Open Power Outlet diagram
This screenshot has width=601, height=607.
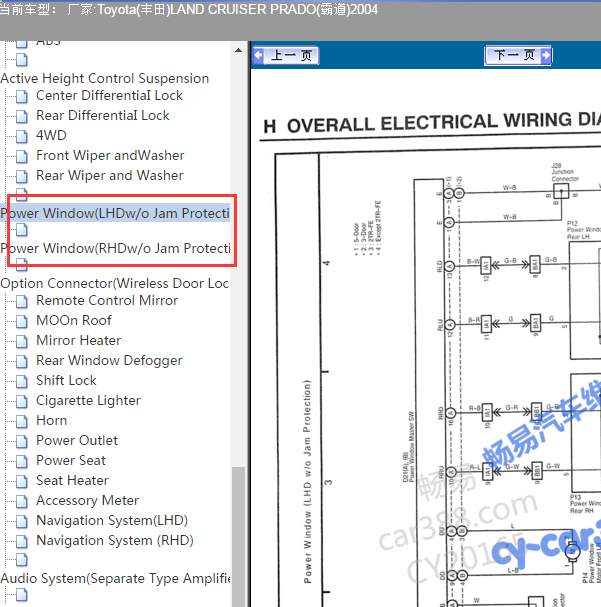(77, 441)
